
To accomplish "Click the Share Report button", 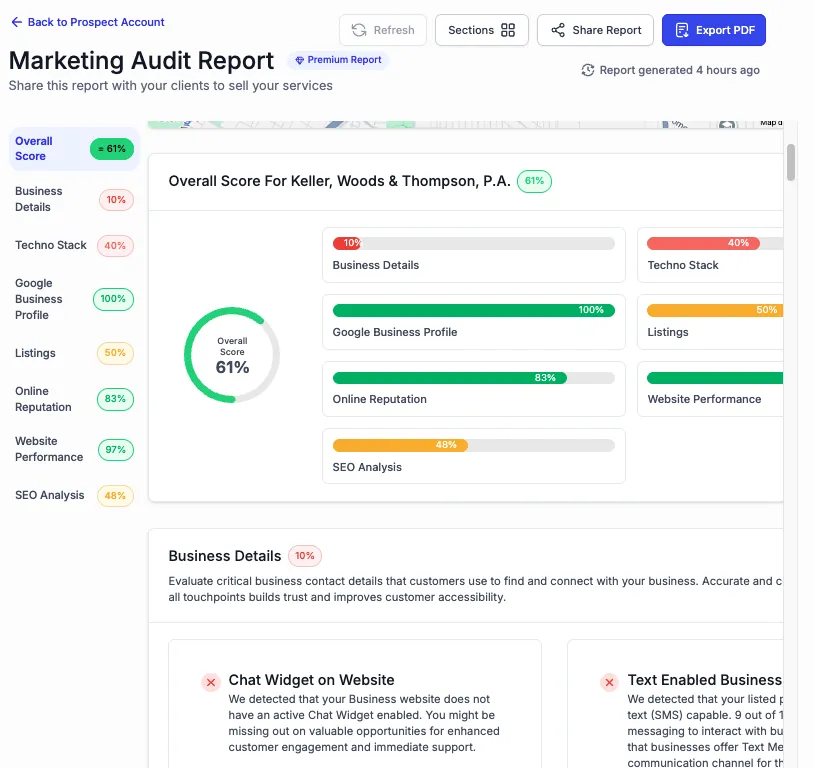I will click(x=595, y=30).
